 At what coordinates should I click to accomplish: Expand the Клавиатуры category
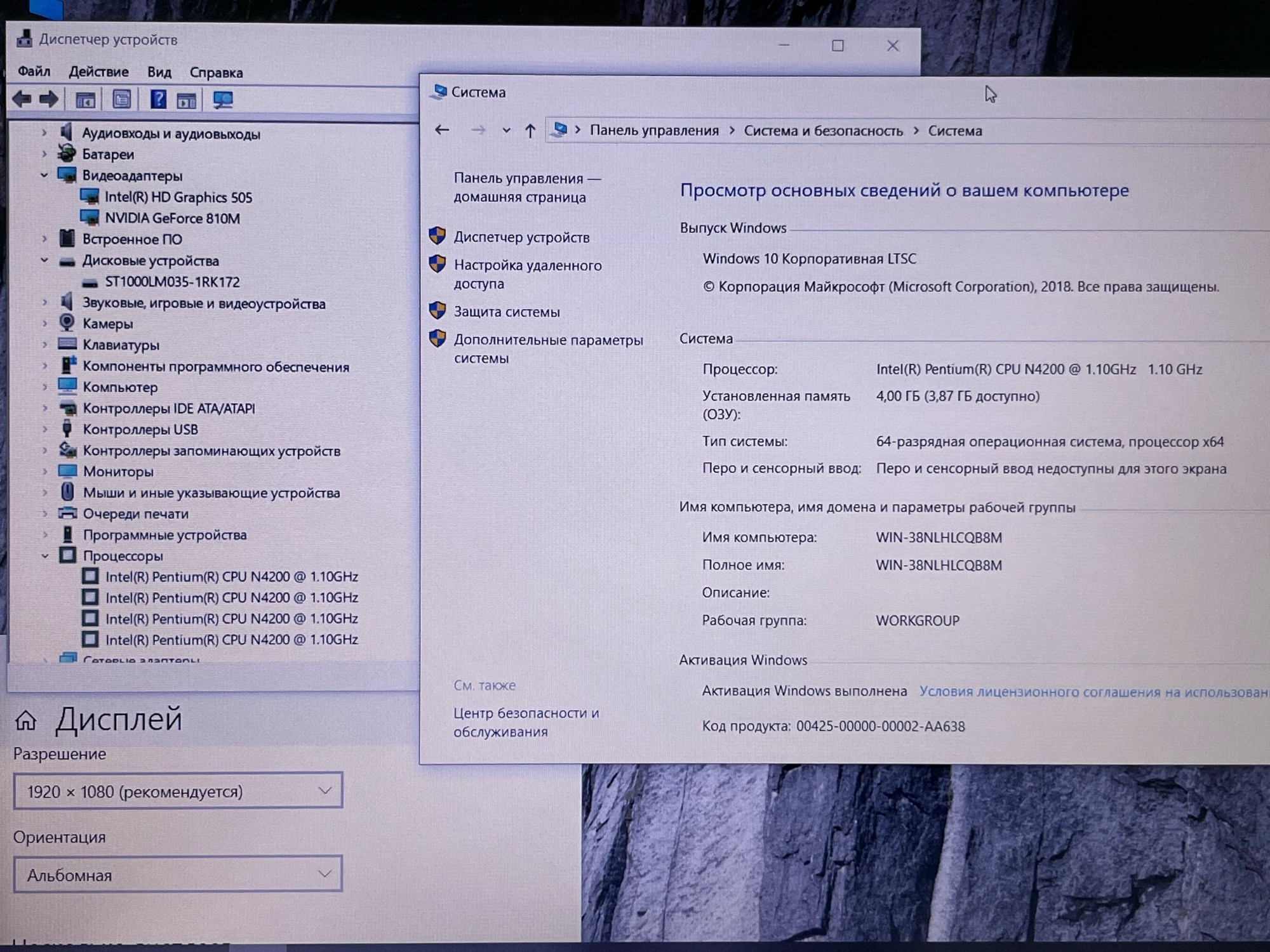[44, 345]
